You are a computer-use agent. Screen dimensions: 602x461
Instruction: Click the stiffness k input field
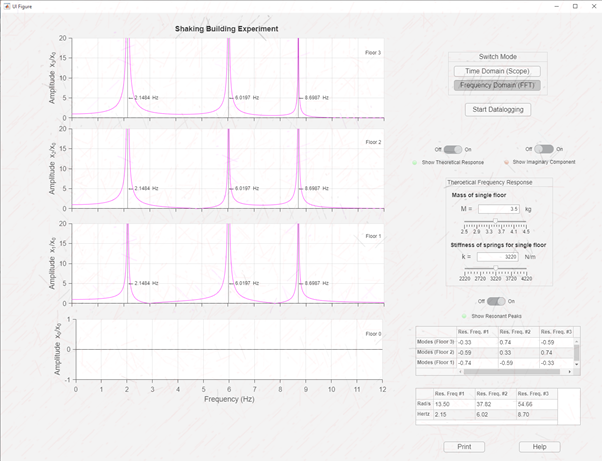pyautogui.click(x=498, y=257)
